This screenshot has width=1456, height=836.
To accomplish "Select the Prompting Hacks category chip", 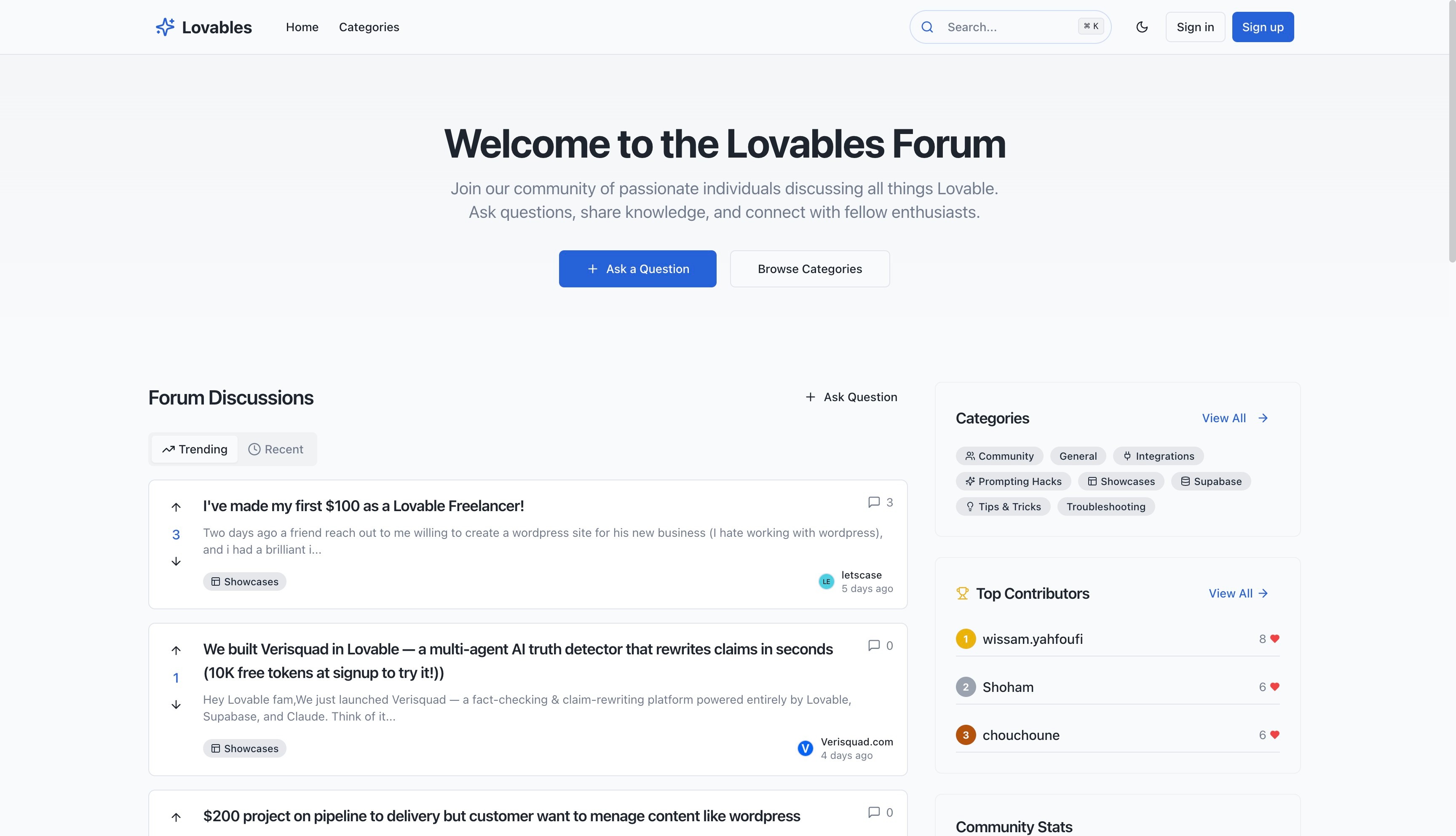I will 1013,482.
